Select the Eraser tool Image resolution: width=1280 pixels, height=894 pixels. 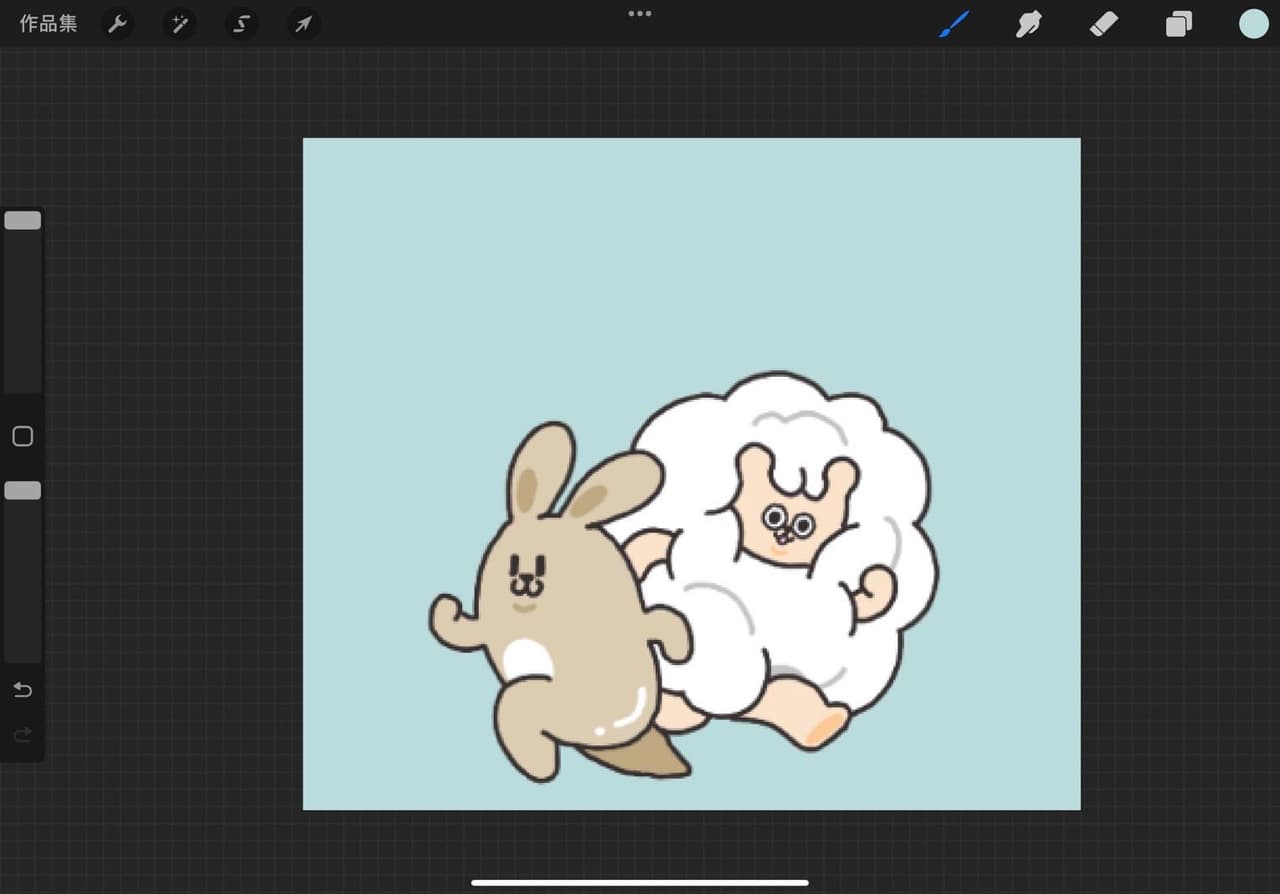tap(1103, 24)
